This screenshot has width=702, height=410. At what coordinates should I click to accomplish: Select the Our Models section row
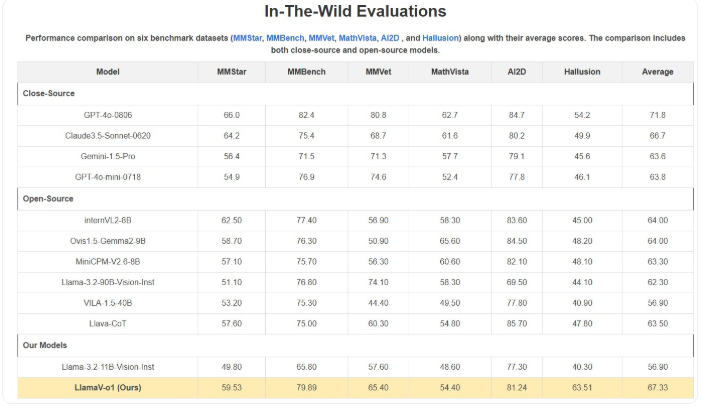click(x=355, y=346)
